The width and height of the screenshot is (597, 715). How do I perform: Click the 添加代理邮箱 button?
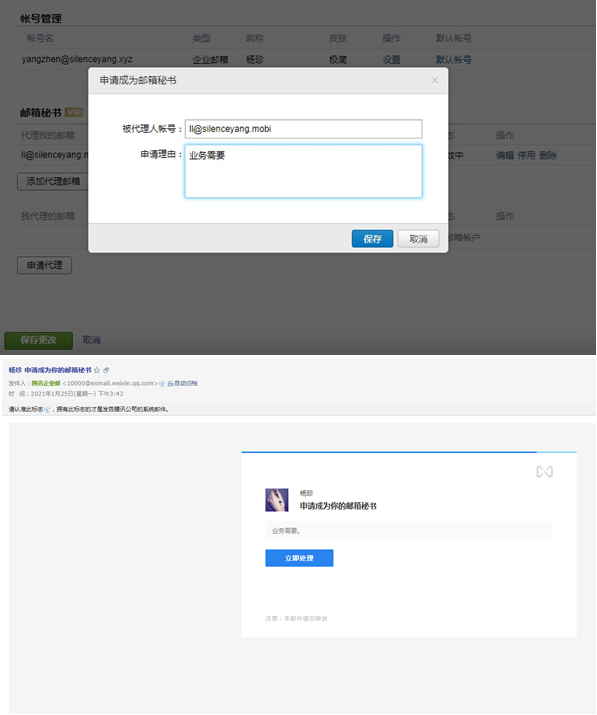point(53,181)
